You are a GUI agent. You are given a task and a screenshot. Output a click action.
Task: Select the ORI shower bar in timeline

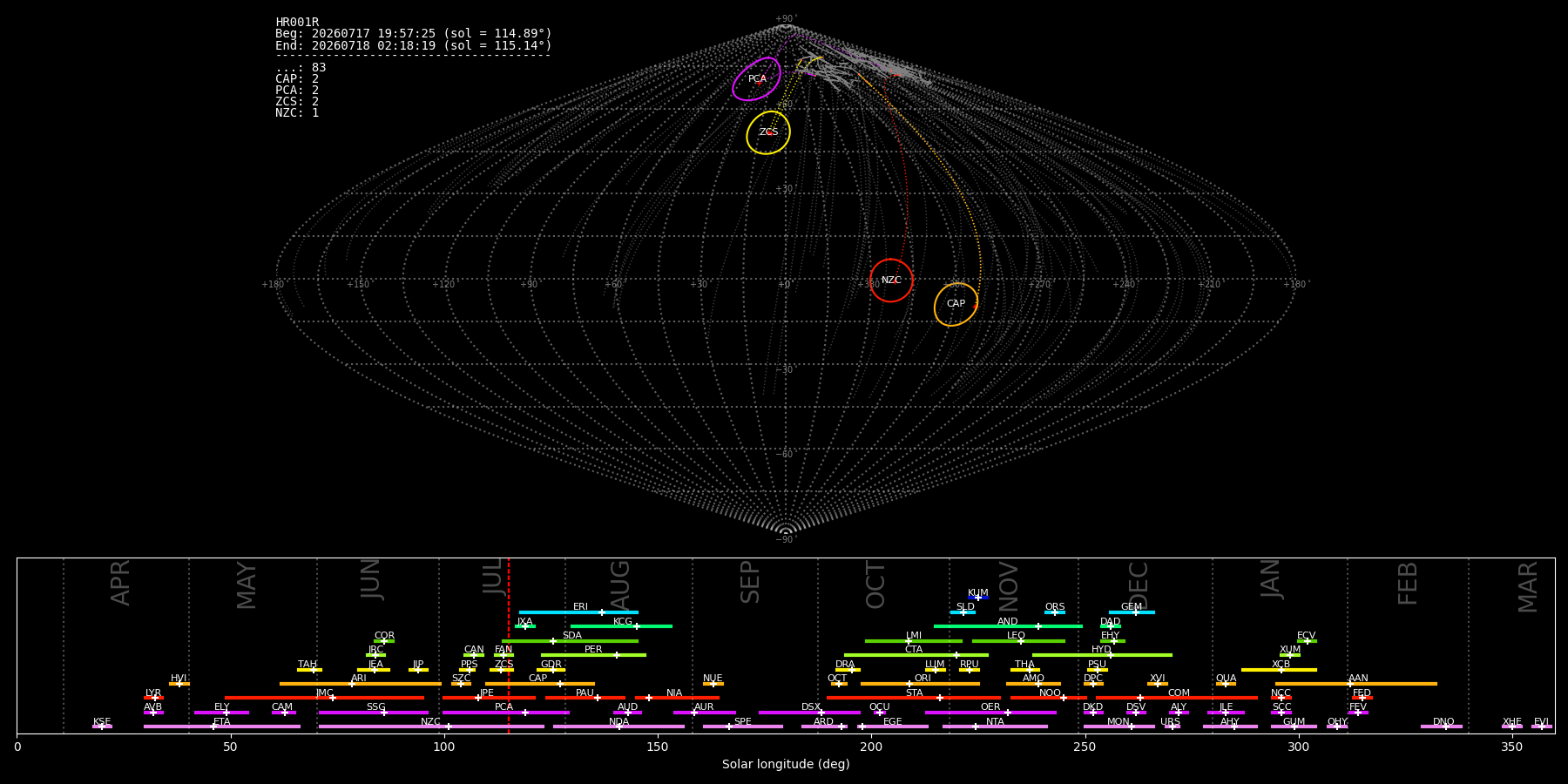(x=920, y=683)
